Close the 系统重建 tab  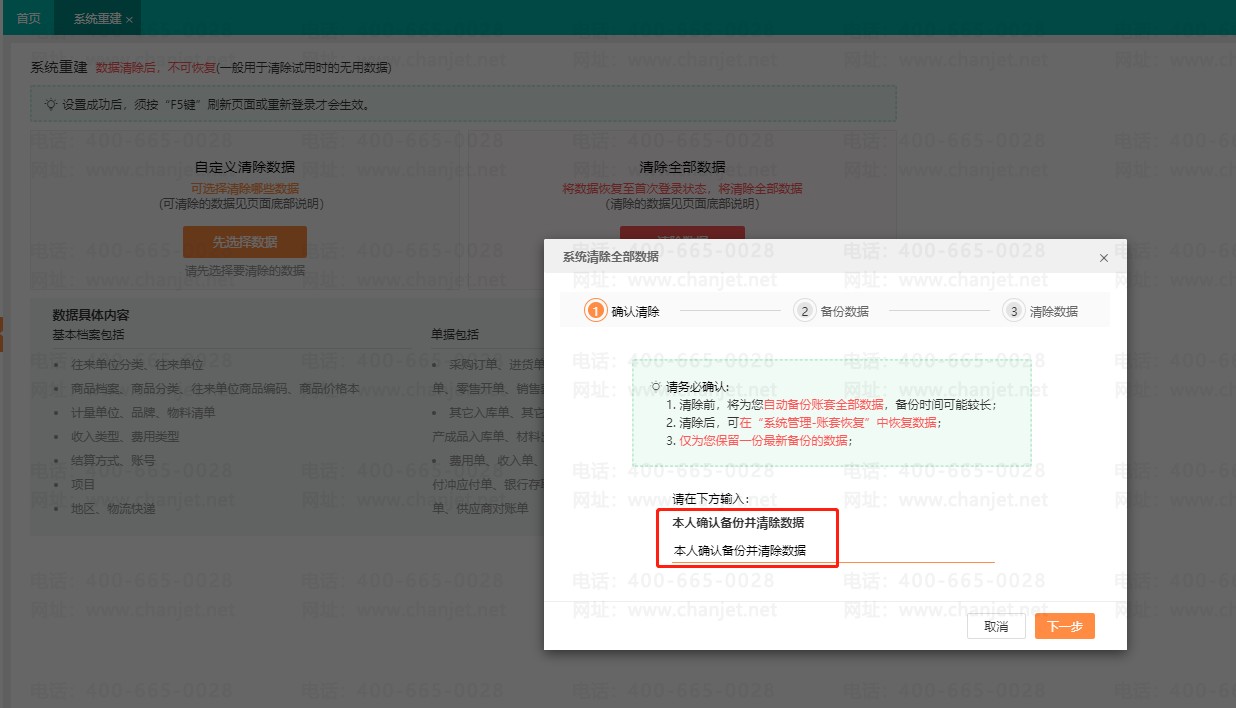130,20
